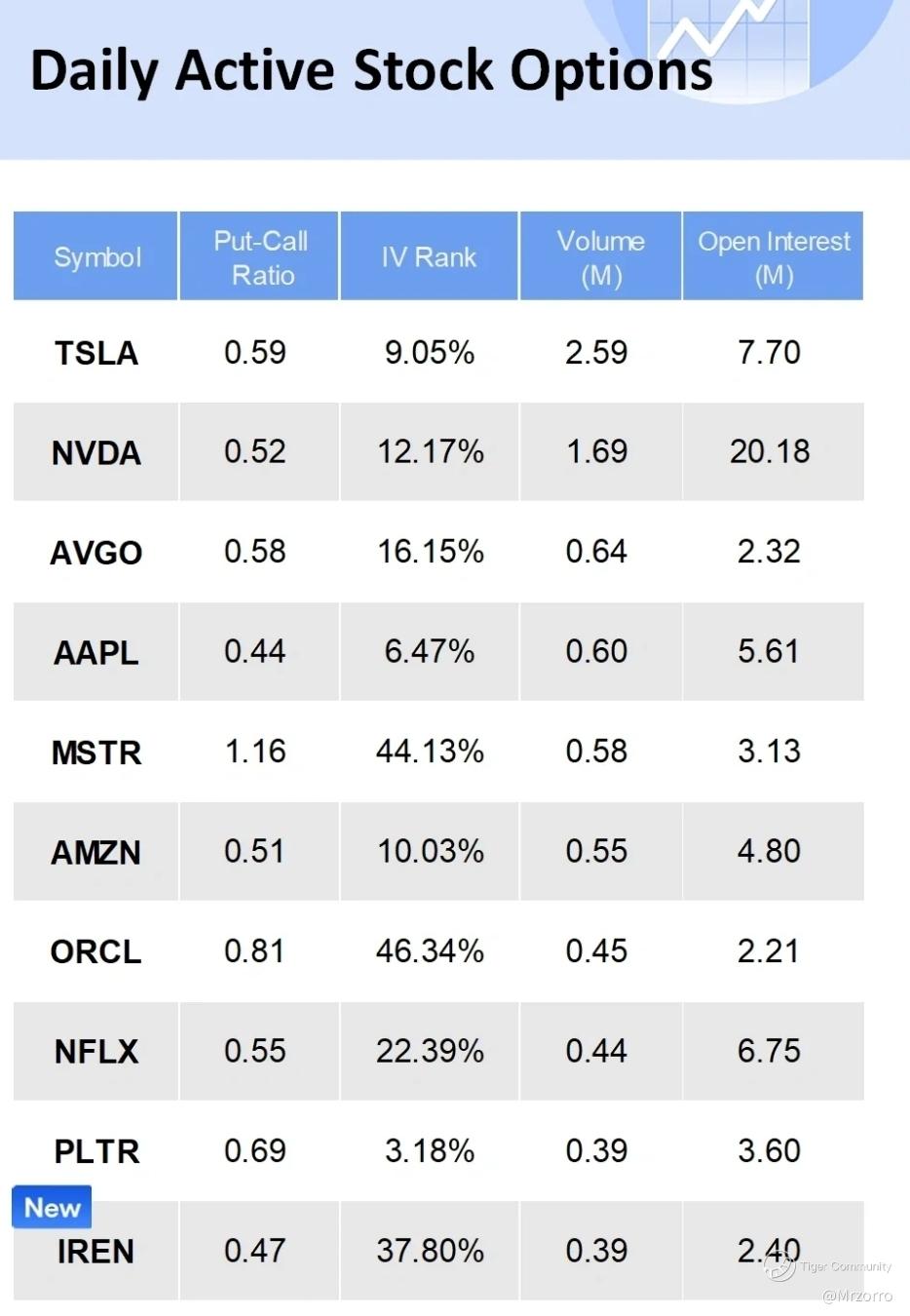Click the @Mrzorro author watermark
The width and height of the screenshot is (910, 1316).
[x=856, y=1296]
